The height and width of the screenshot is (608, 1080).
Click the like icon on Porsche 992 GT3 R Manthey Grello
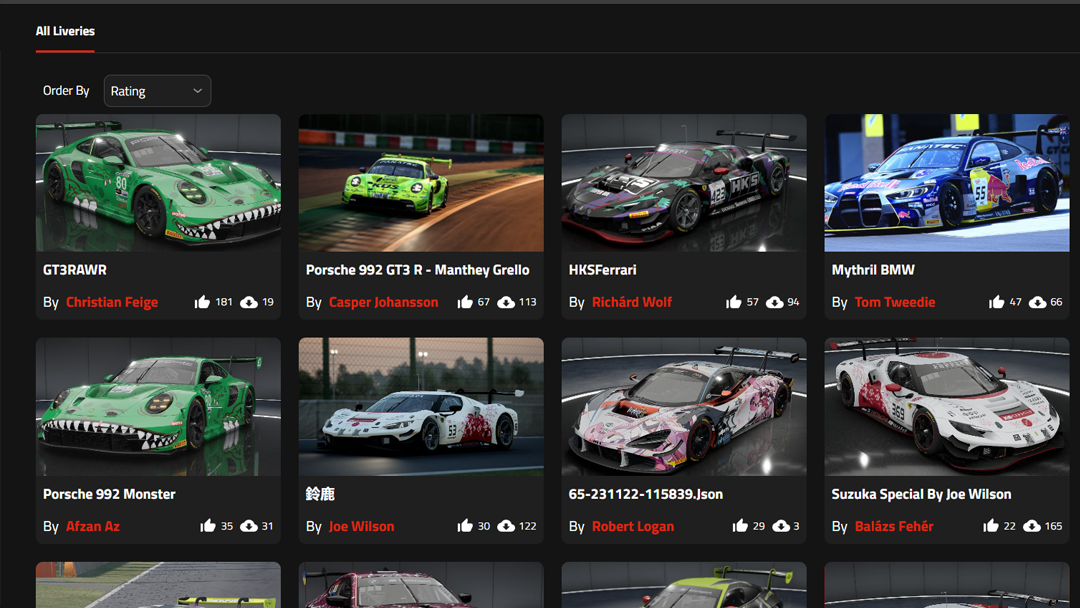(465, 301)
